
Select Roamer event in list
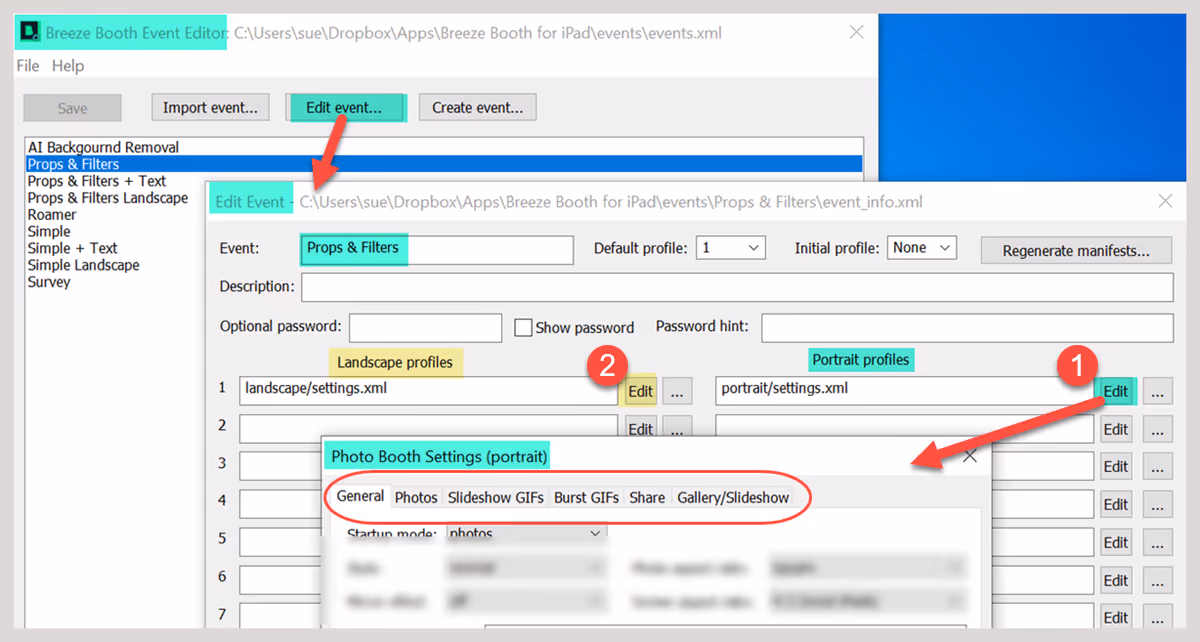[x=52, y=215]
